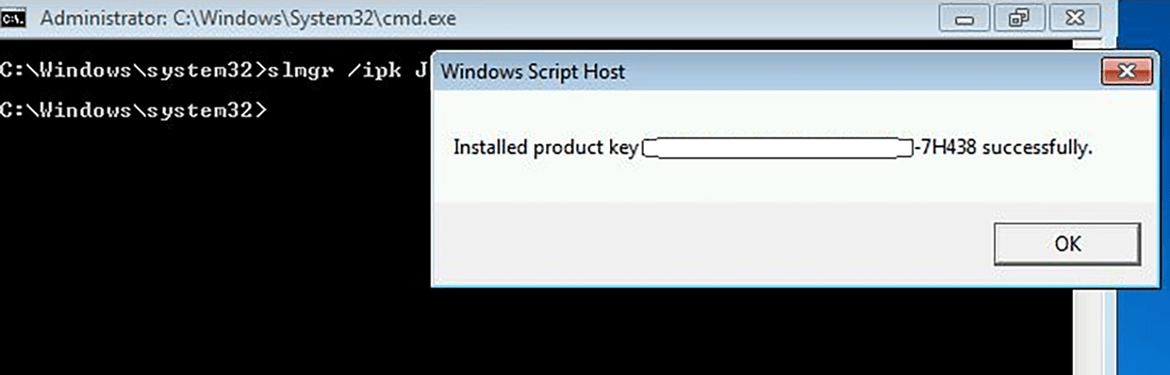This screenshot has width=1170, height=375.
Task: Click the word Administrator in title bar
Action: 99,18
